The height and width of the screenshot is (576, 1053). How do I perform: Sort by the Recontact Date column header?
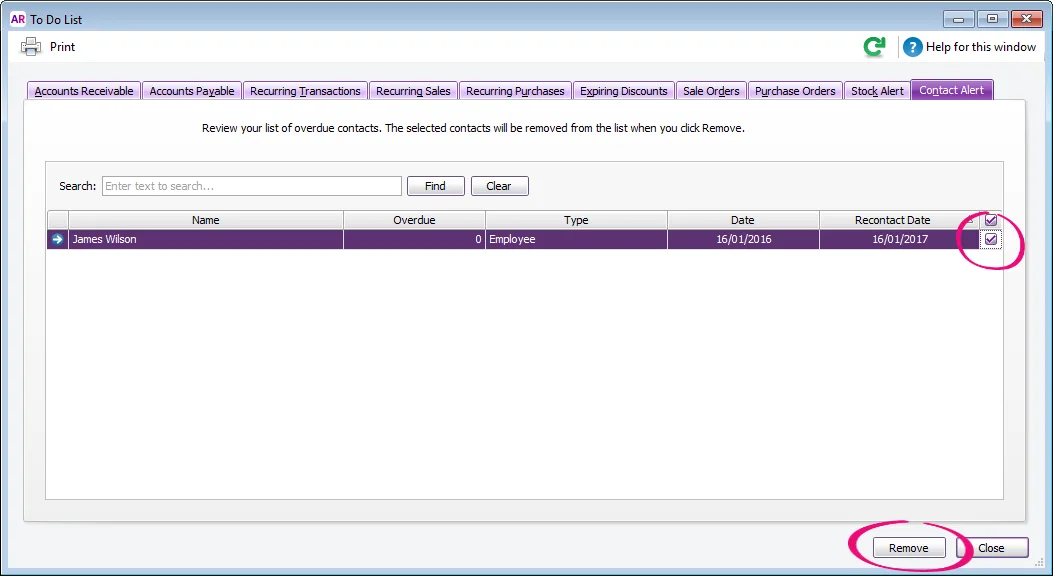click(899, 220)
